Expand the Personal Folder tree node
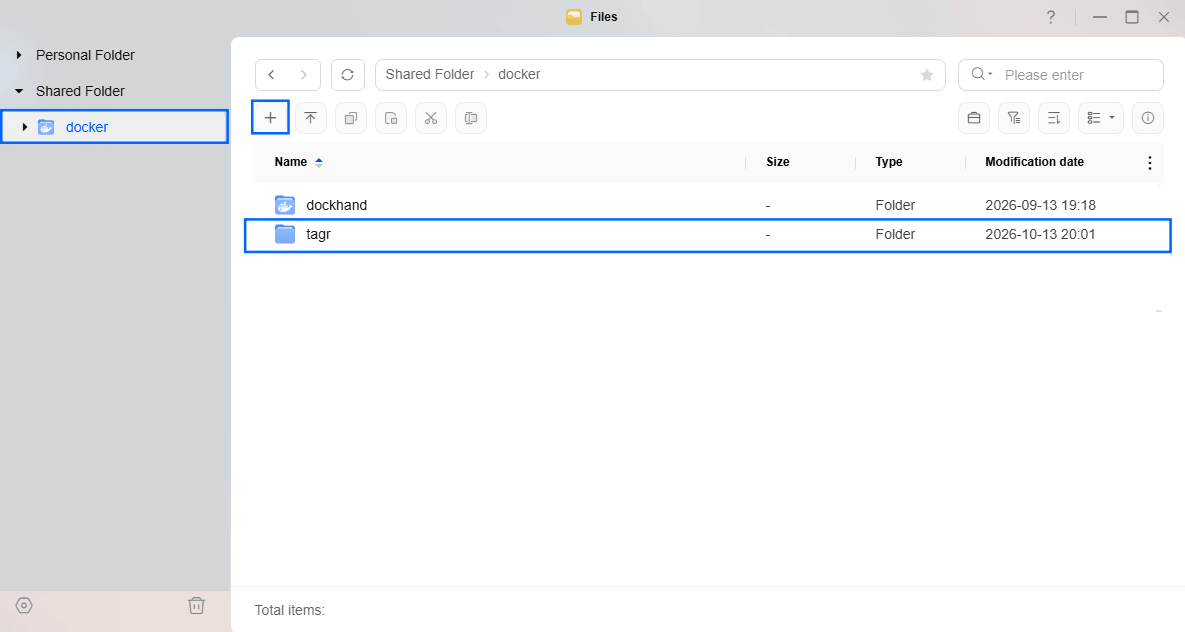 click(19, 55)
